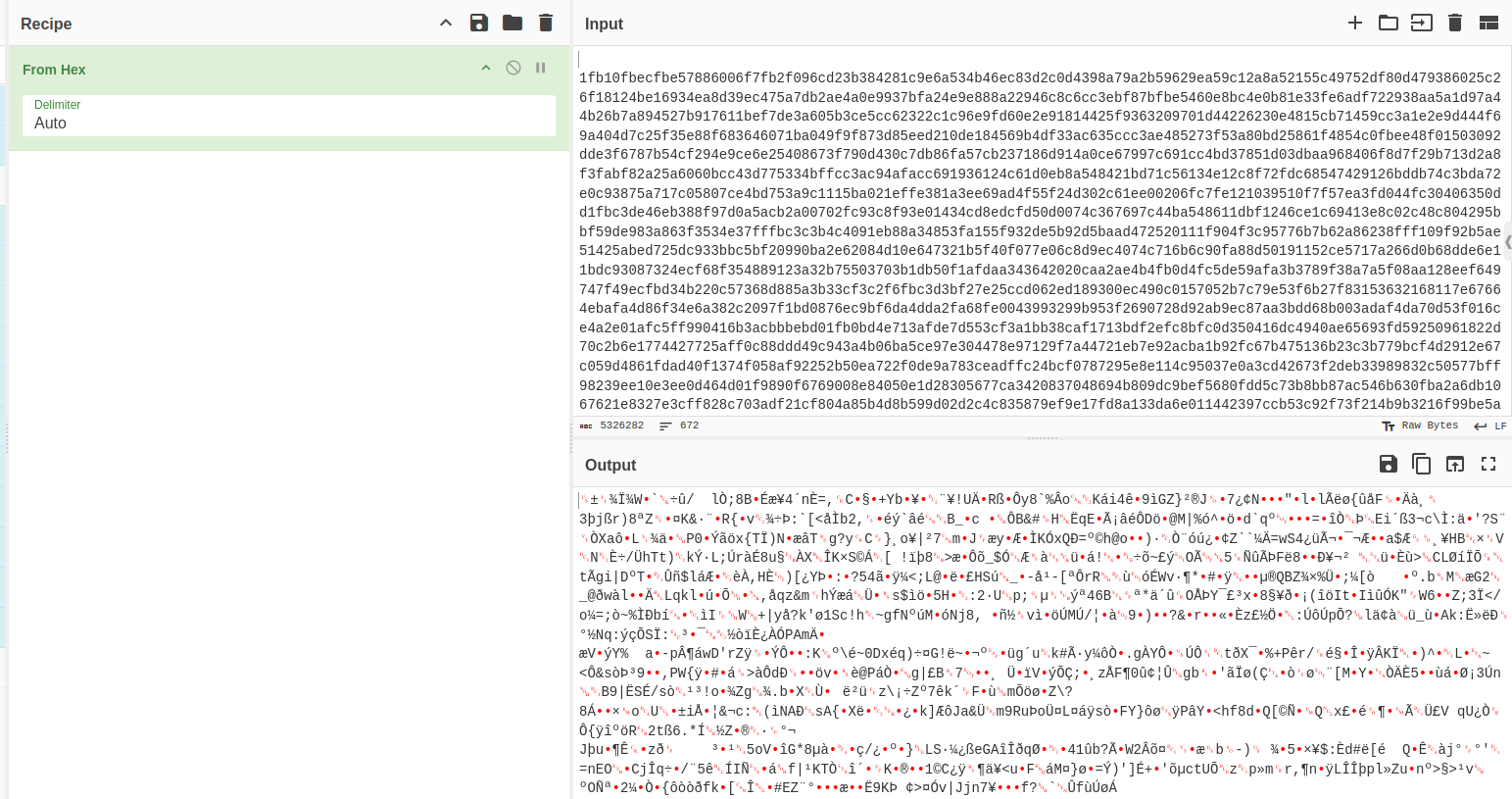
Task: Collapse the From Hex operation arguments
Action: [485, 68]
